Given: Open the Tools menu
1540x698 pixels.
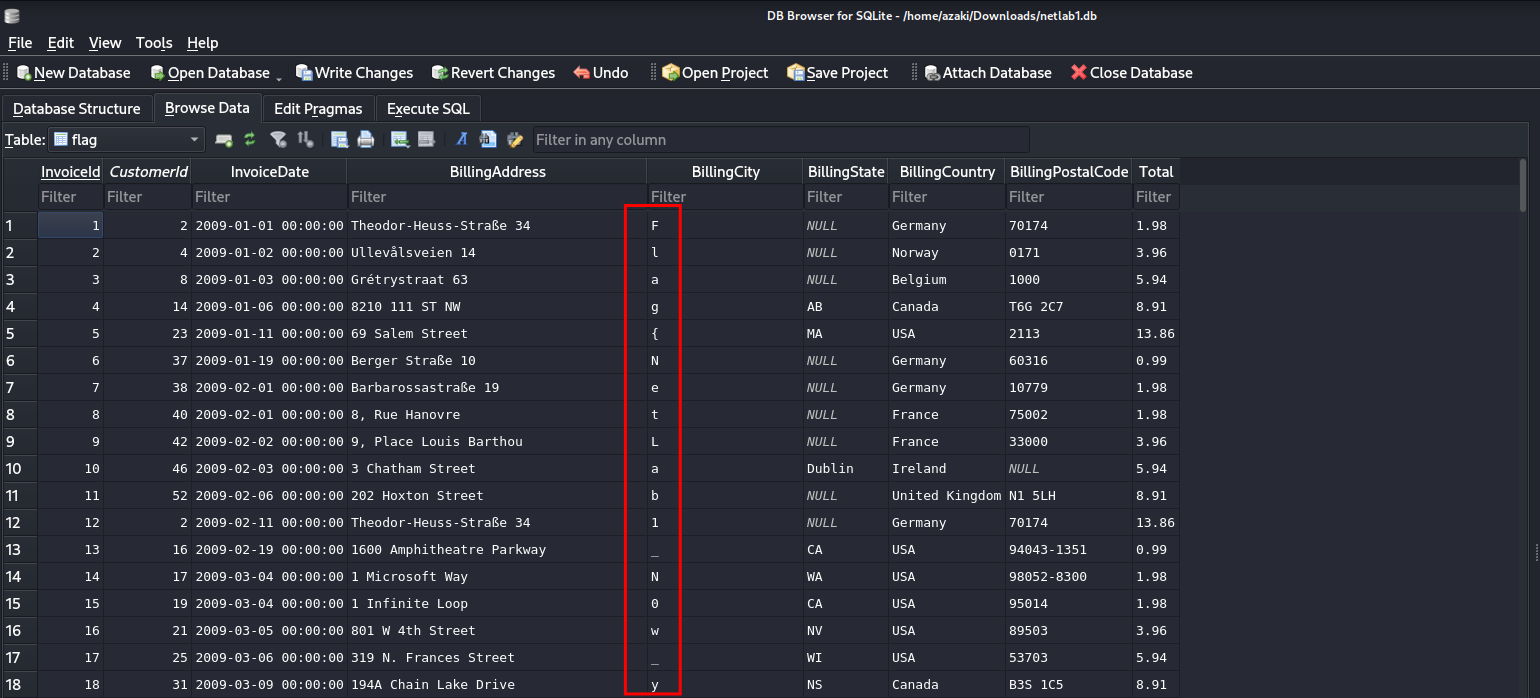Looking at the screenshot, I should pyautogui.click(x=154, y=43).
